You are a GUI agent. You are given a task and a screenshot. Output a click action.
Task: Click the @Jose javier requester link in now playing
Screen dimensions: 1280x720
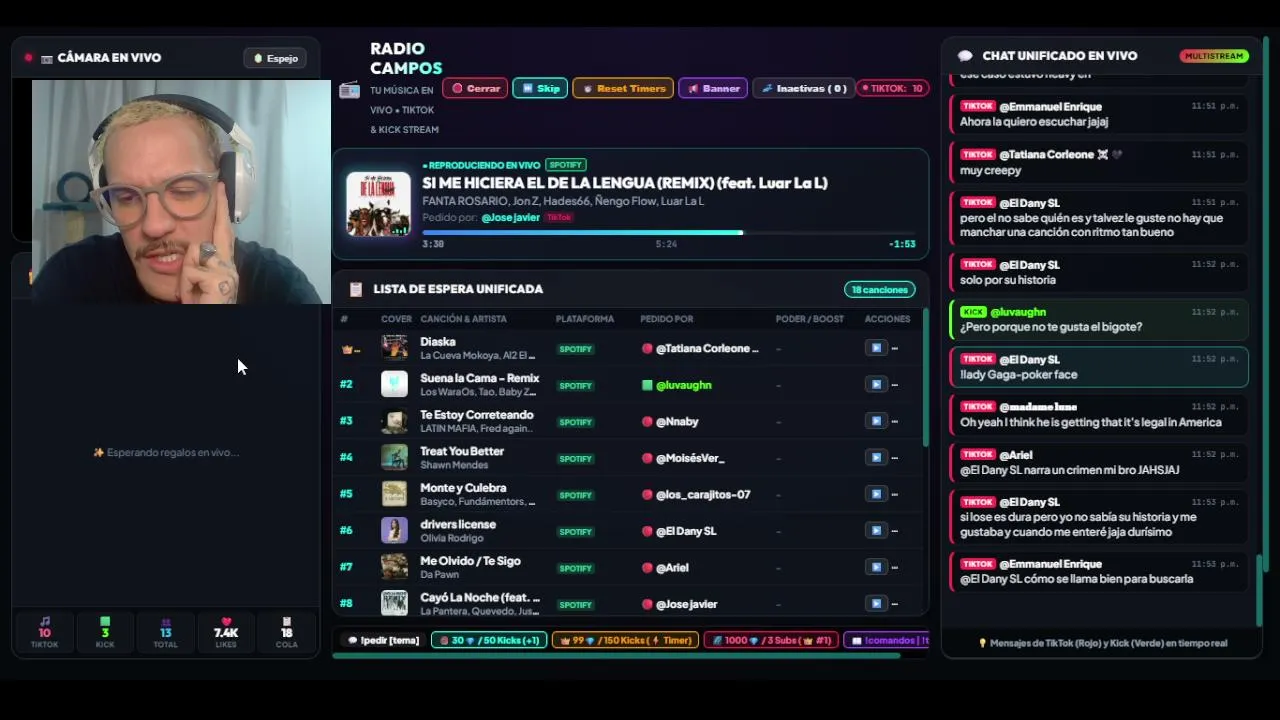coord(510,217)
